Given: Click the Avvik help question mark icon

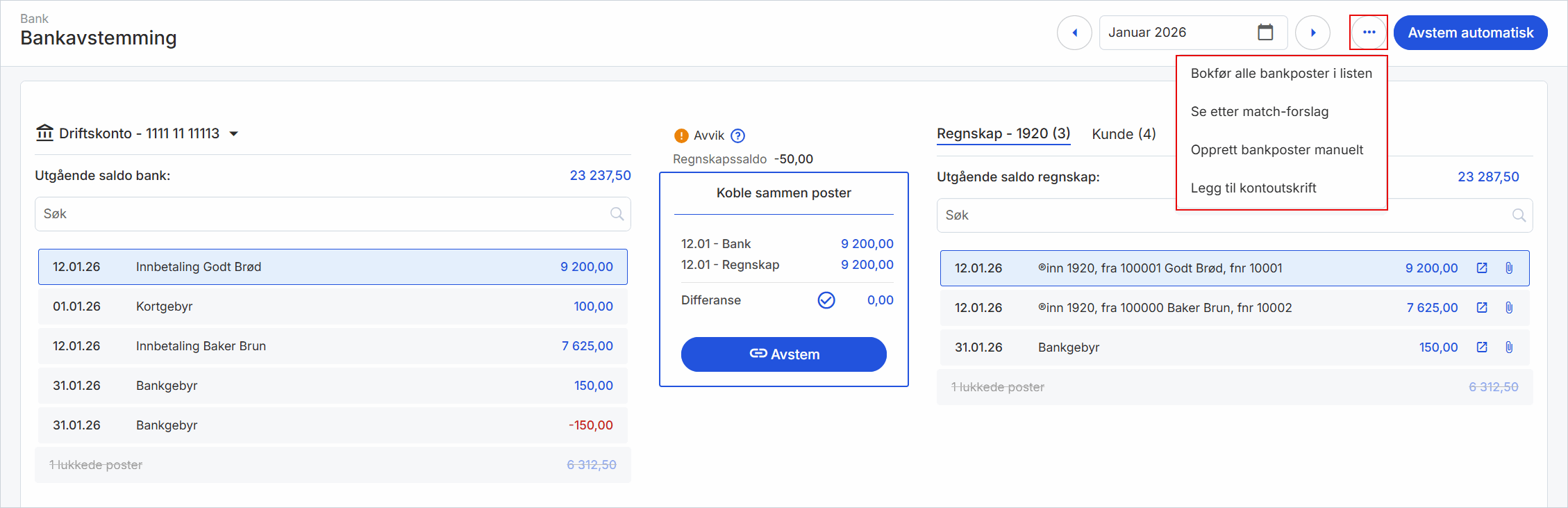Looking at the screenshot, I should 738,136.
